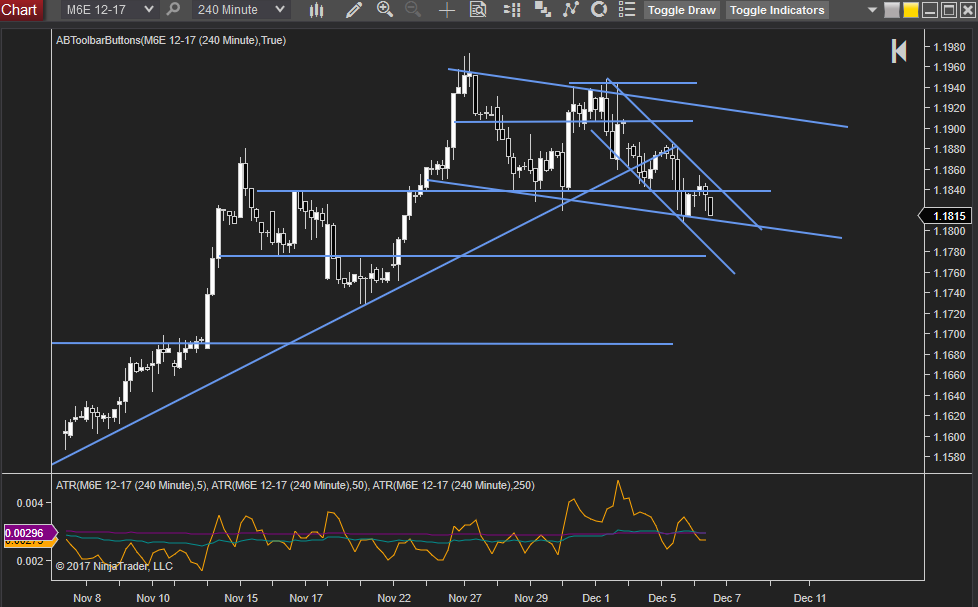
Task: Activate the zoom in magnifier
Action: point(385,9)
